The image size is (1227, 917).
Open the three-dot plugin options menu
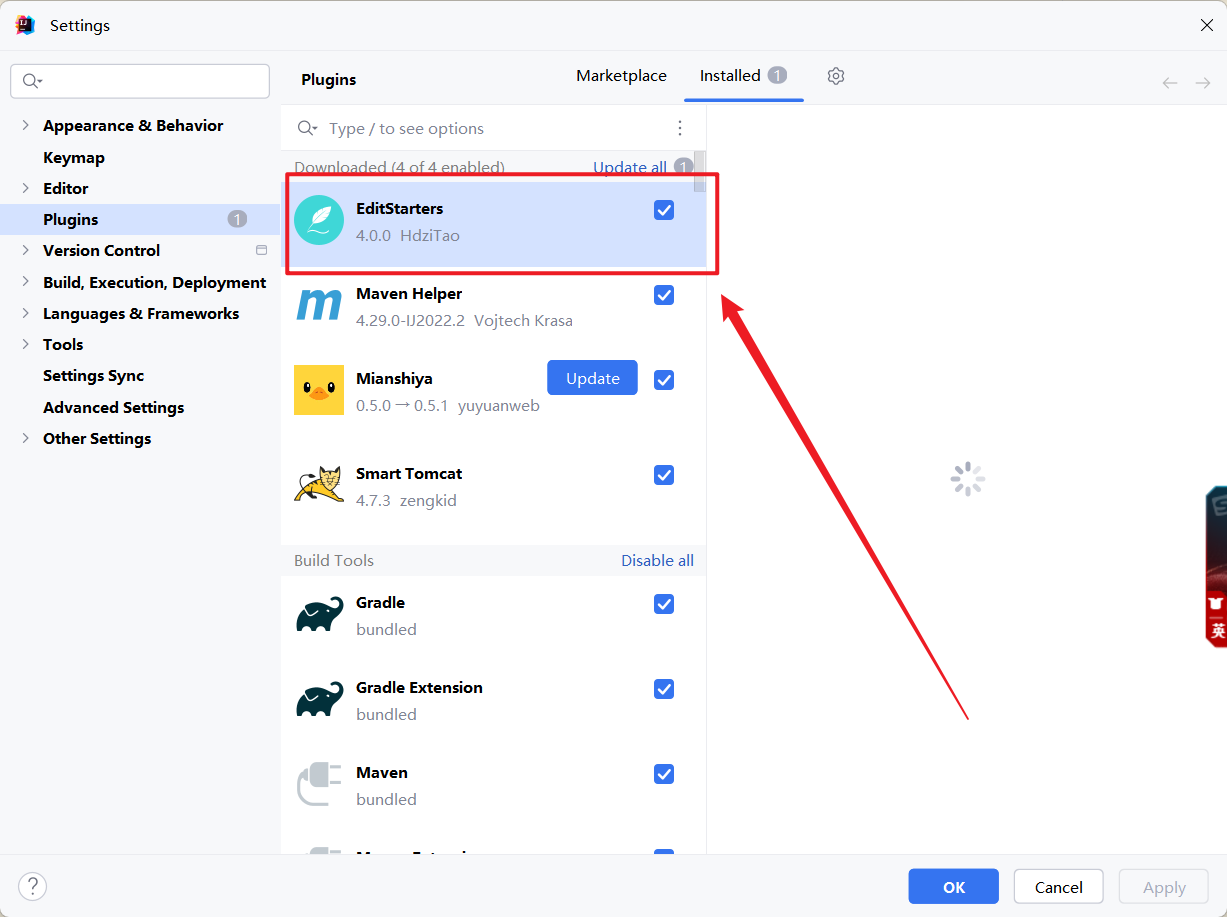tap(680, 128)
